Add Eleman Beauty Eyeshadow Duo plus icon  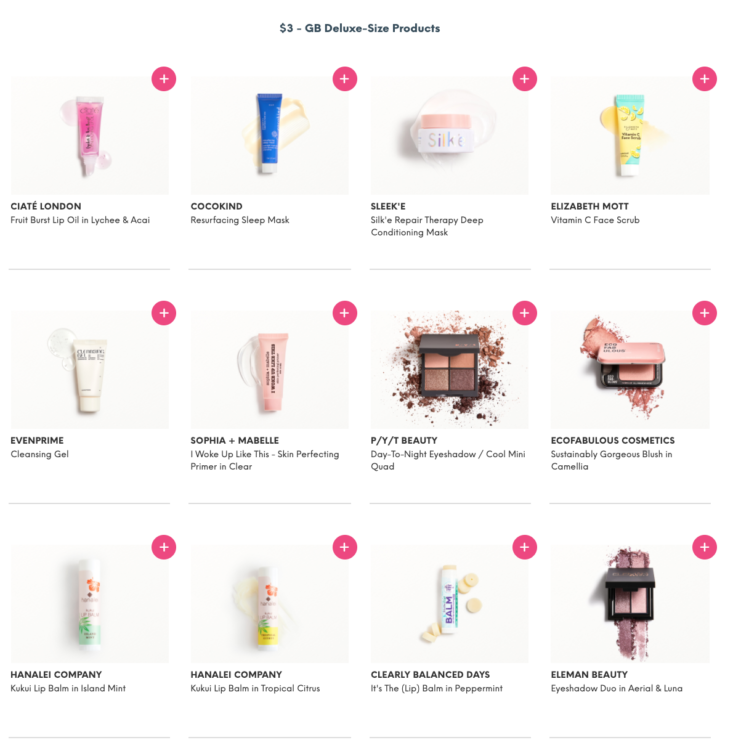click(x=704, y=547)
